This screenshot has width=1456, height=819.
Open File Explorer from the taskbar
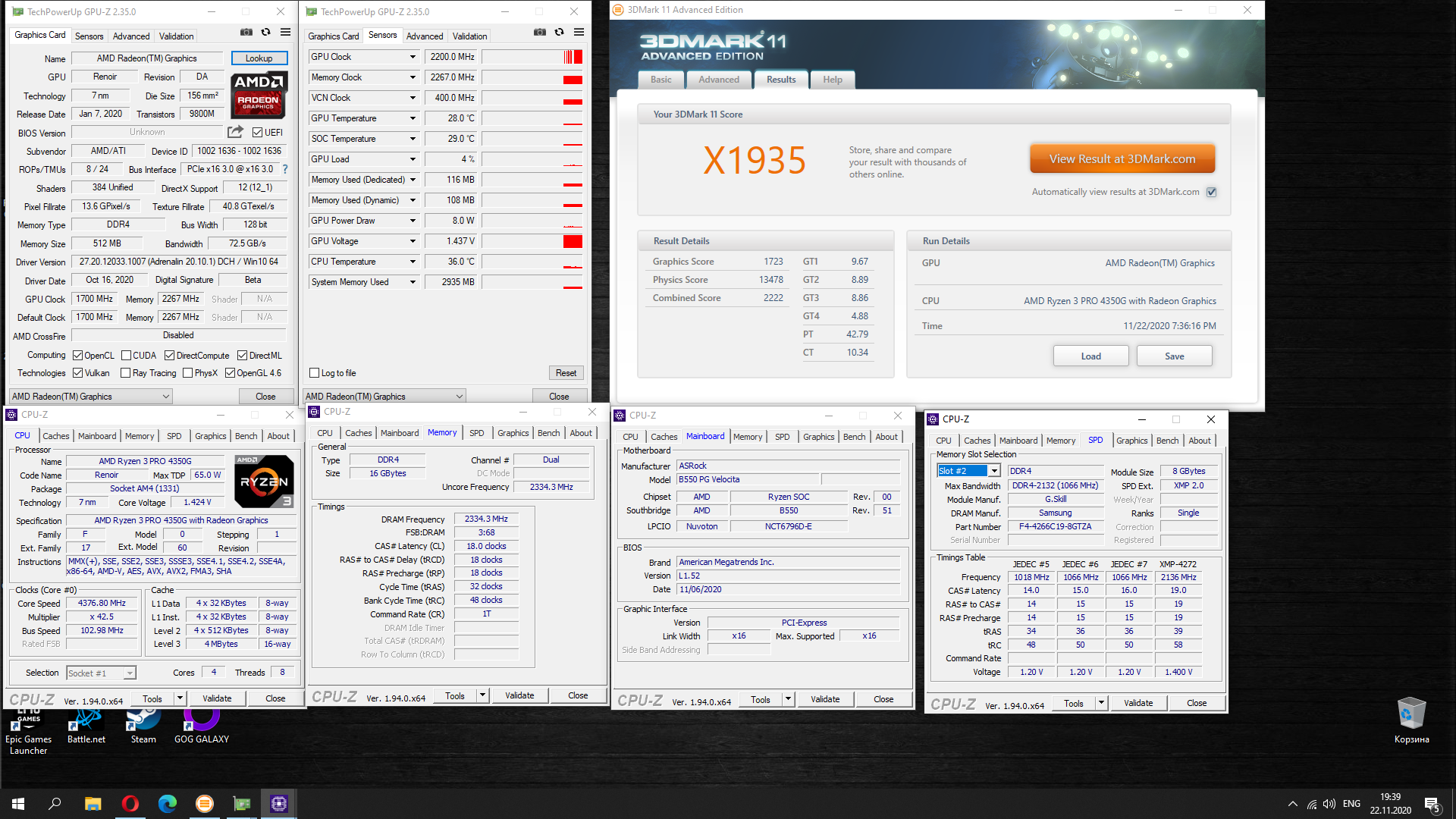[x=93, y=804]
